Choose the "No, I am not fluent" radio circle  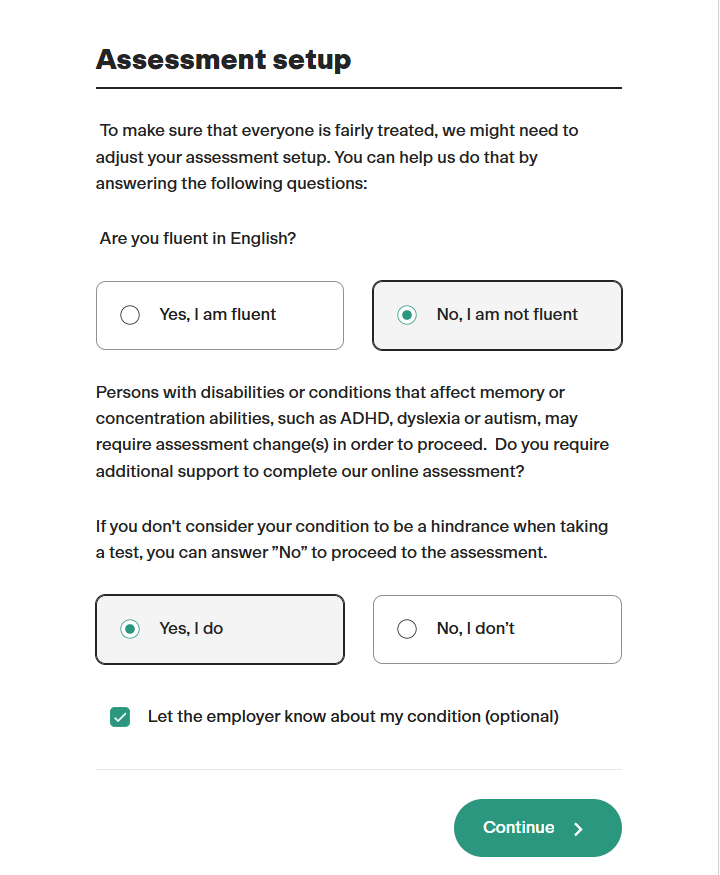coord(407,315)
